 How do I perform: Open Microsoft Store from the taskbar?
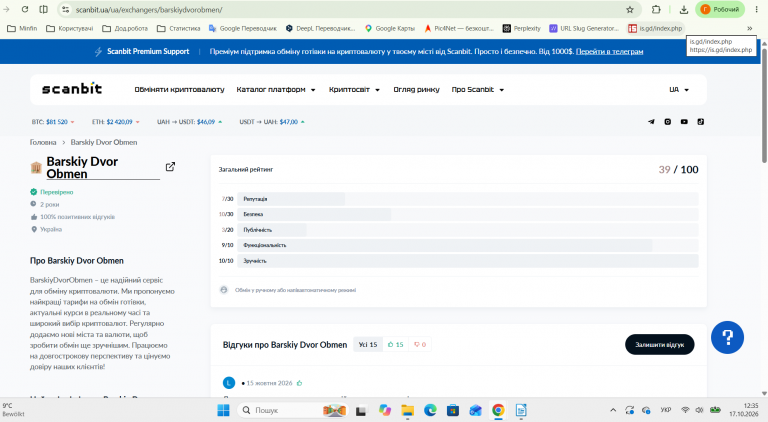(x=453, y=410)
